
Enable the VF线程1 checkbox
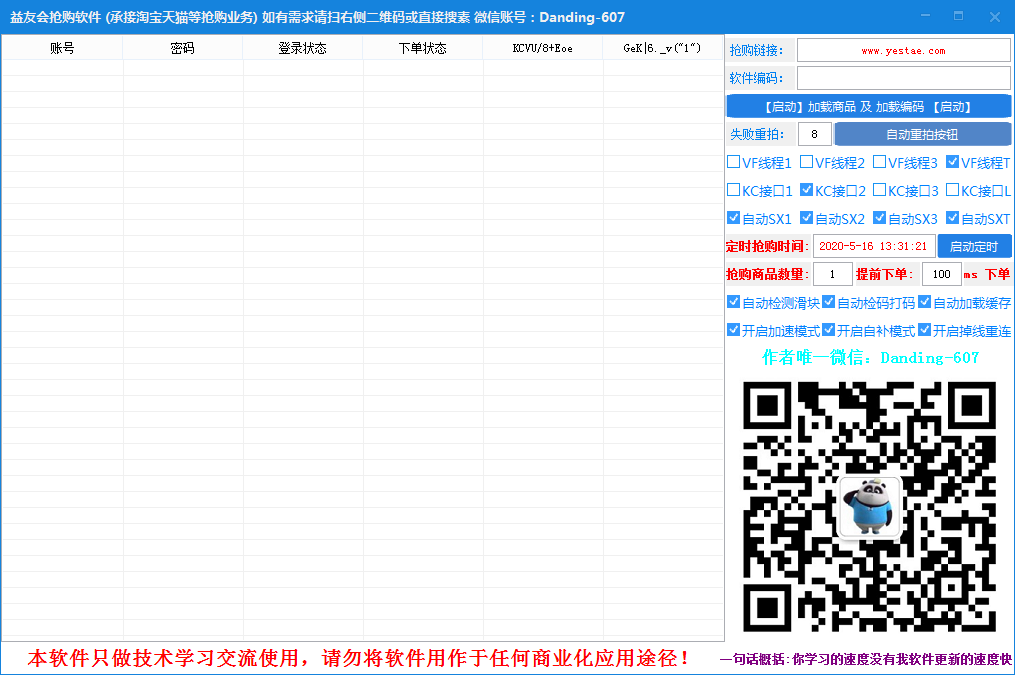pos(733,162)
